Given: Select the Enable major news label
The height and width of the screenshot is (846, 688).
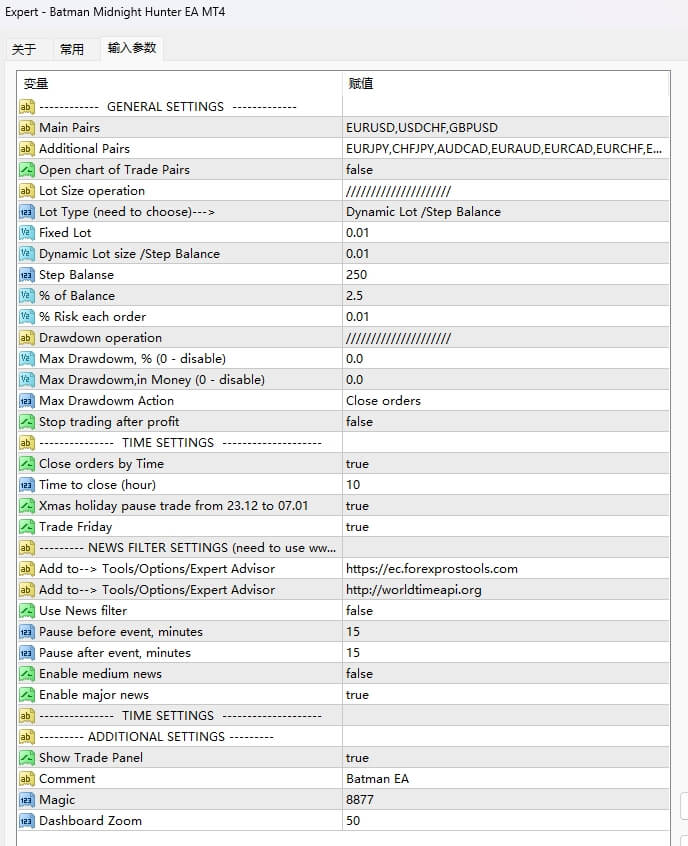Looking at the screenshot, I should coord(94,695).
